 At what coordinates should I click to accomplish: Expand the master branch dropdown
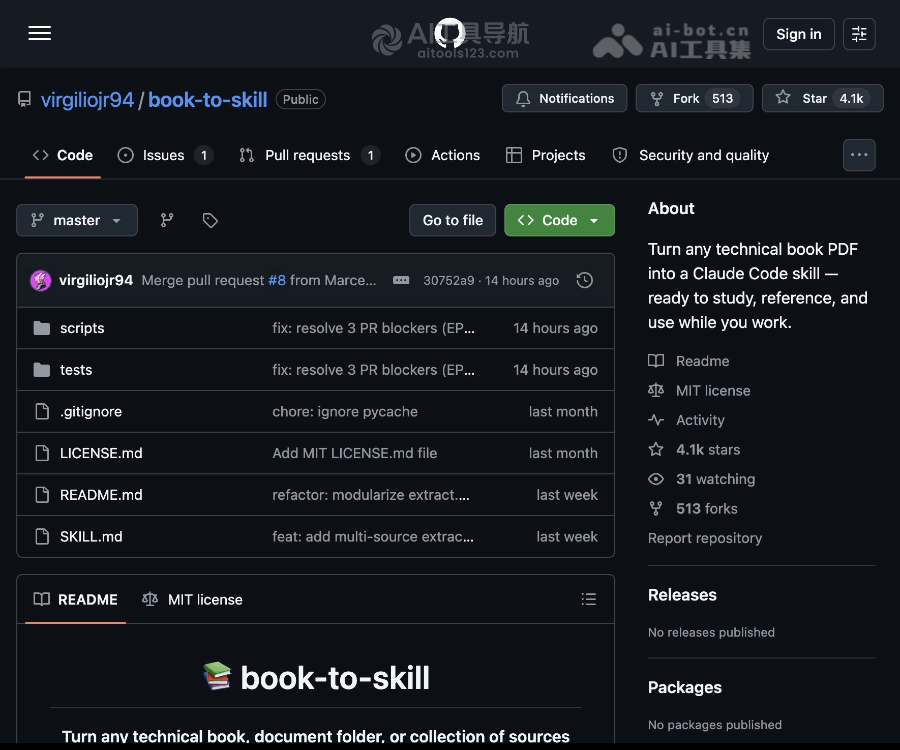pos(77,220)
